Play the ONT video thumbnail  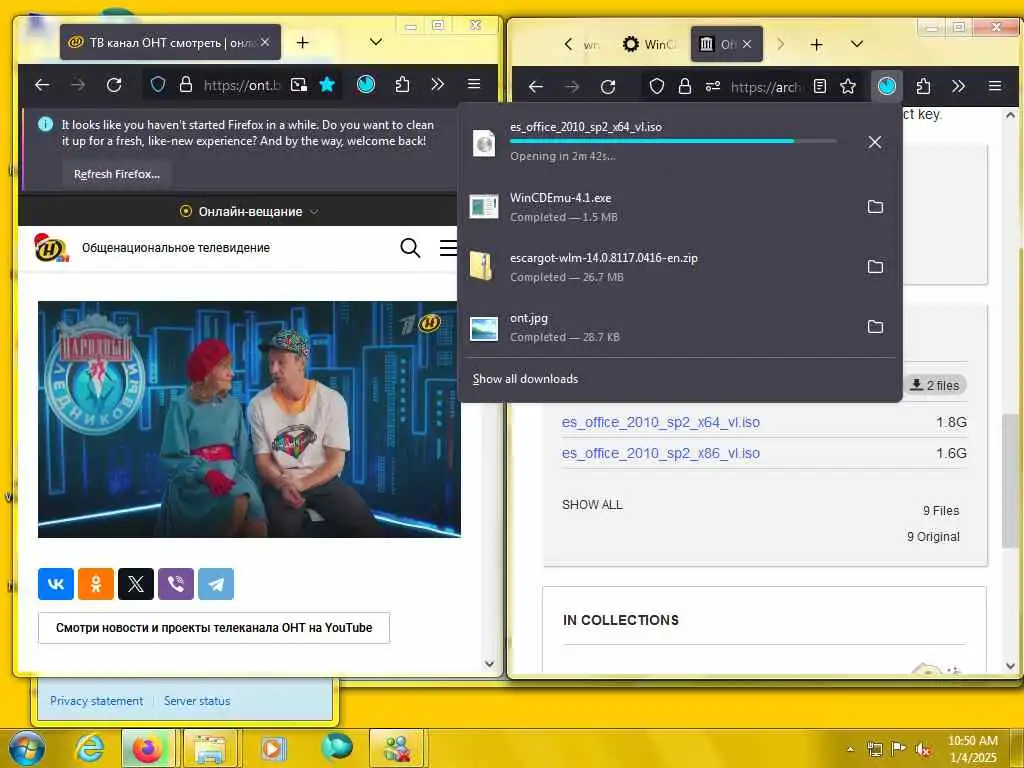249,419
